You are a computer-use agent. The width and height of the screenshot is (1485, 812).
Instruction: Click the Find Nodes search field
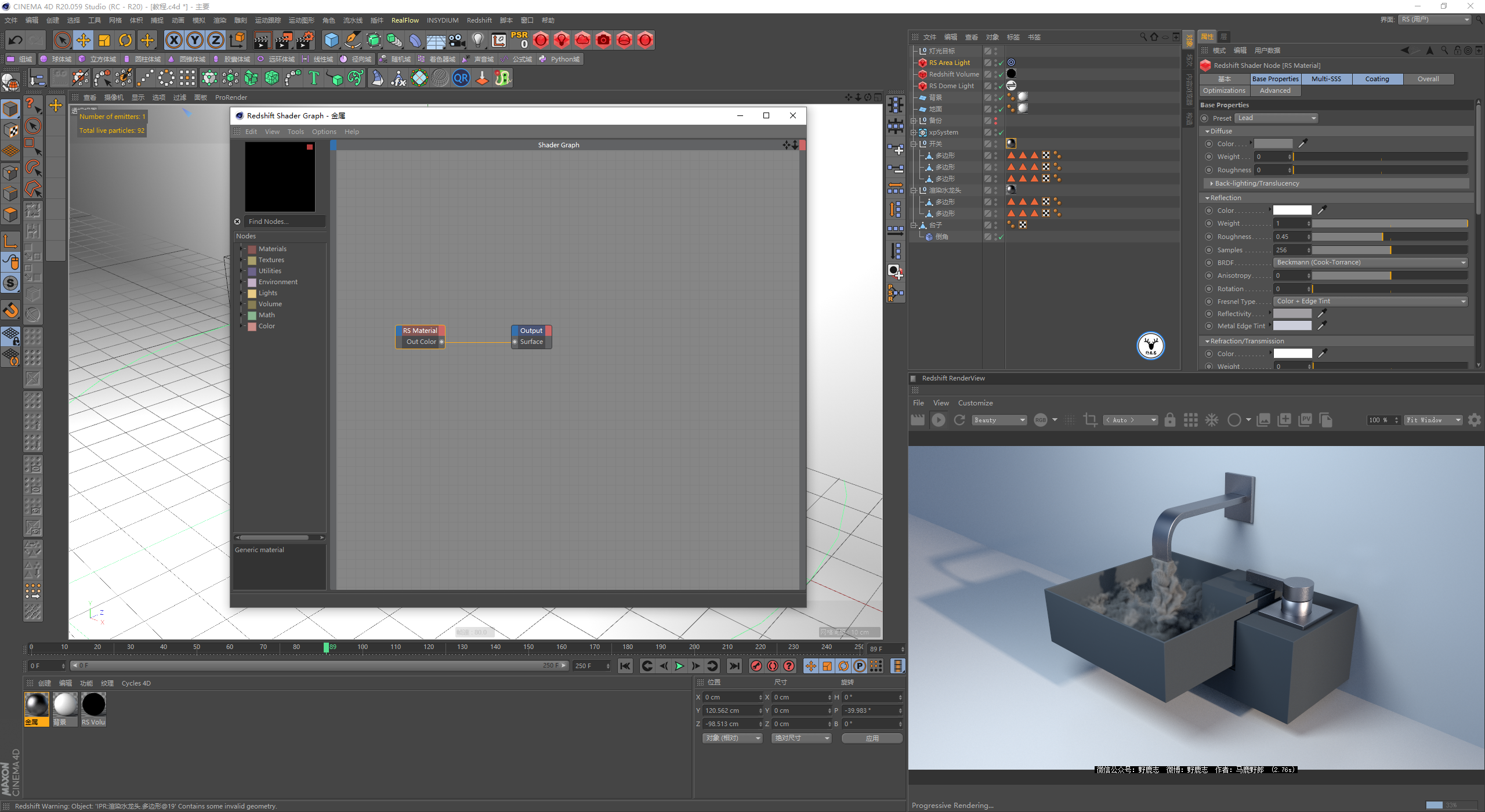[284, 222]
